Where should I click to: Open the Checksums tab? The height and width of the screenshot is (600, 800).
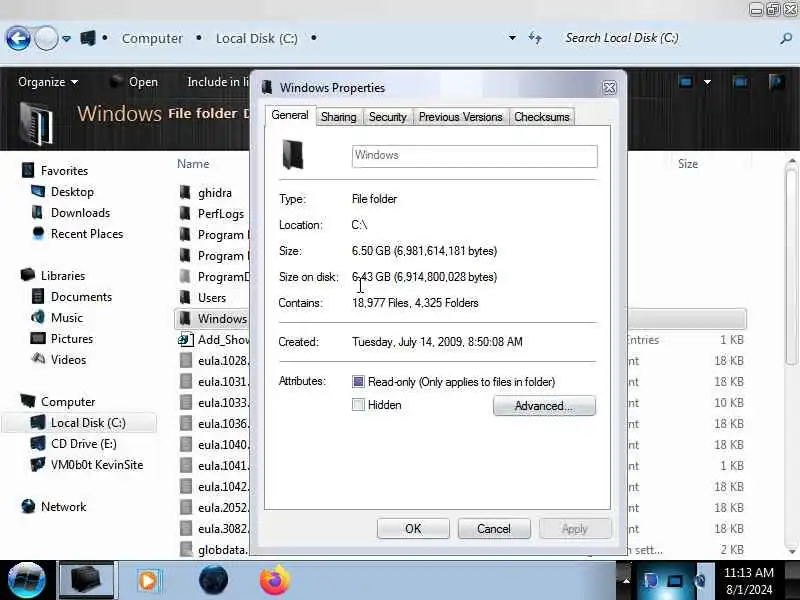tap(542, 117)
